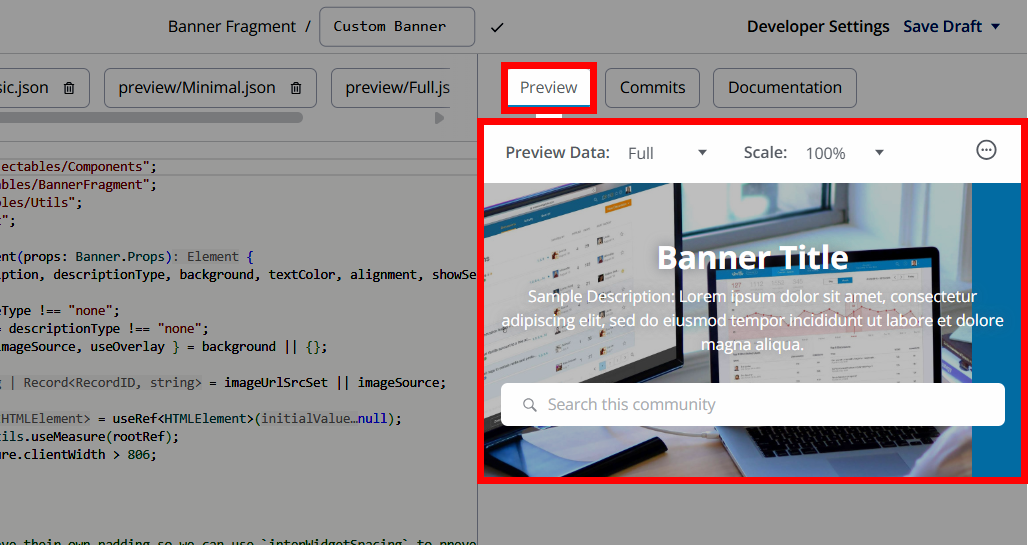Click the imageUrlSrcSet || imageSource code line
This screenshot has width=1028, height=545.
tap(223, 382)
